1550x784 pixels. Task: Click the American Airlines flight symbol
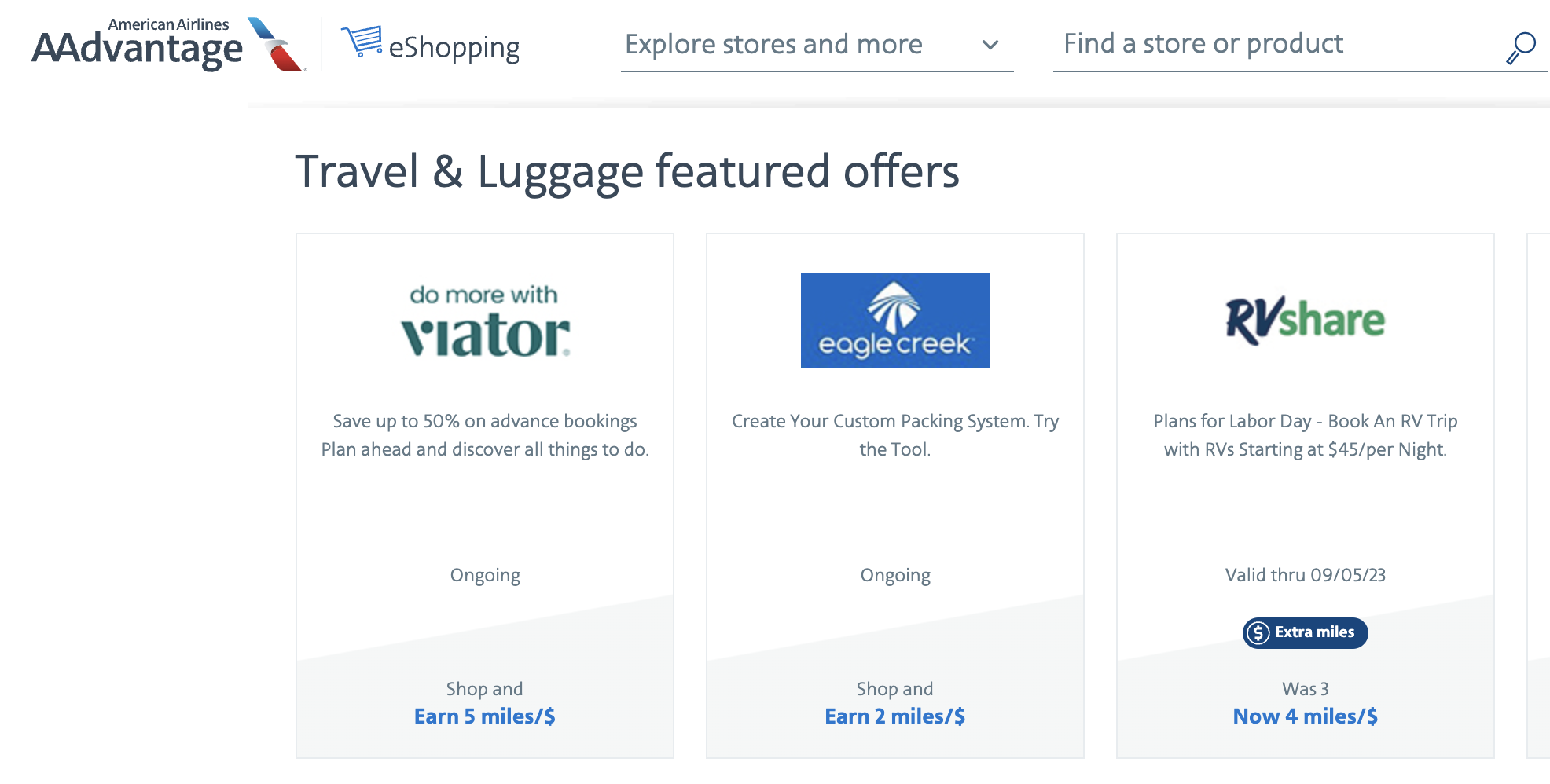[276, 45]
